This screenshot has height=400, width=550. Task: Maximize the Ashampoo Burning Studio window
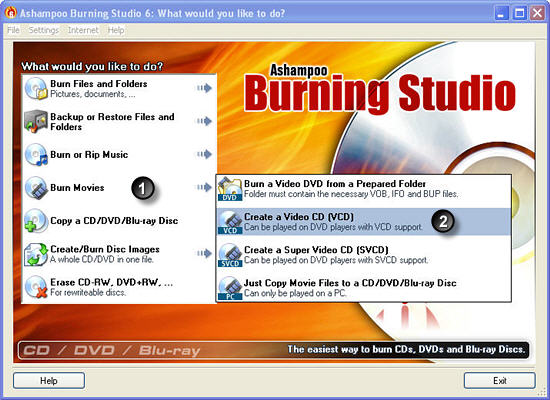pos(519,13)
